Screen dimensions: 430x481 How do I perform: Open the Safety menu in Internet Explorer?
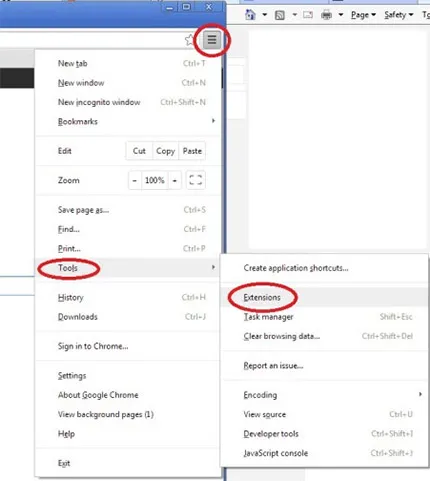pyautogui.click(x=399, y=15)
